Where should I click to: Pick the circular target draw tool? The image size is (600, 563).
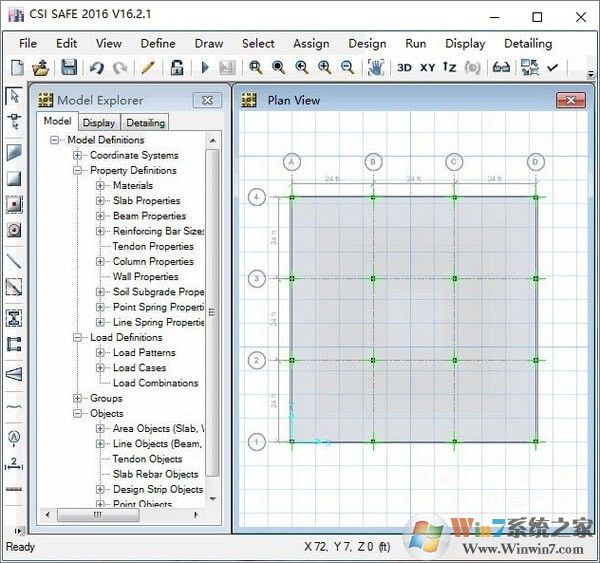pyautogui.click(x=14, y=230)
